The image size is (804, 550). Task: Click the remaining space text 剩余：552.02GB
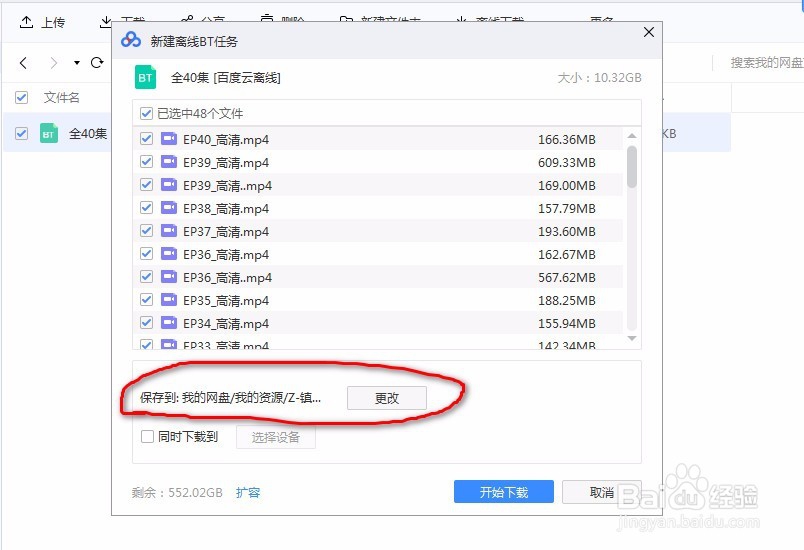[177, 493]
